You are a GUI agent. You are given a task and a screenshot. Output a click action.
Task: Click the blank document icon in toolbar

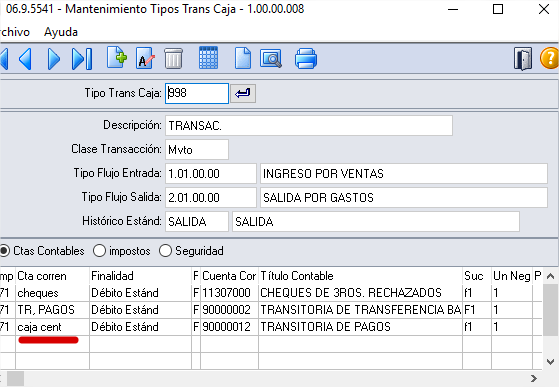coord(243,58)
